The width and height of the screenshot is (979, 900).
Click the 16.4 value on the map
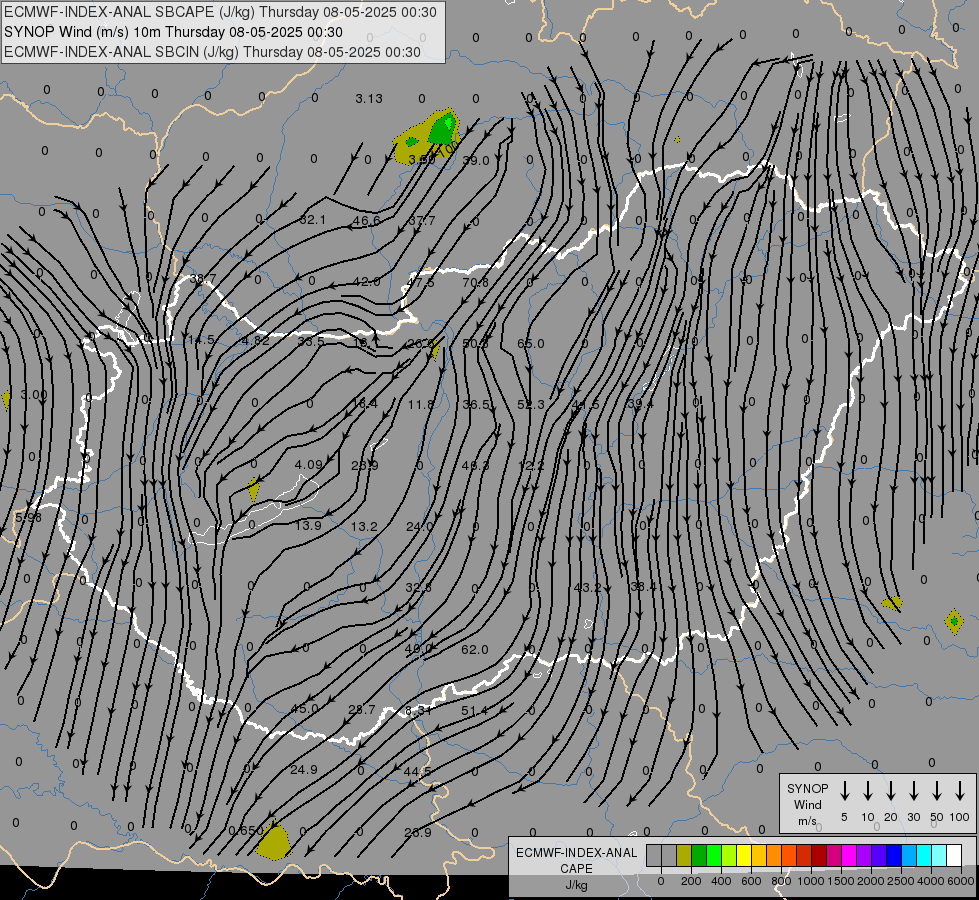click(365, 404)
